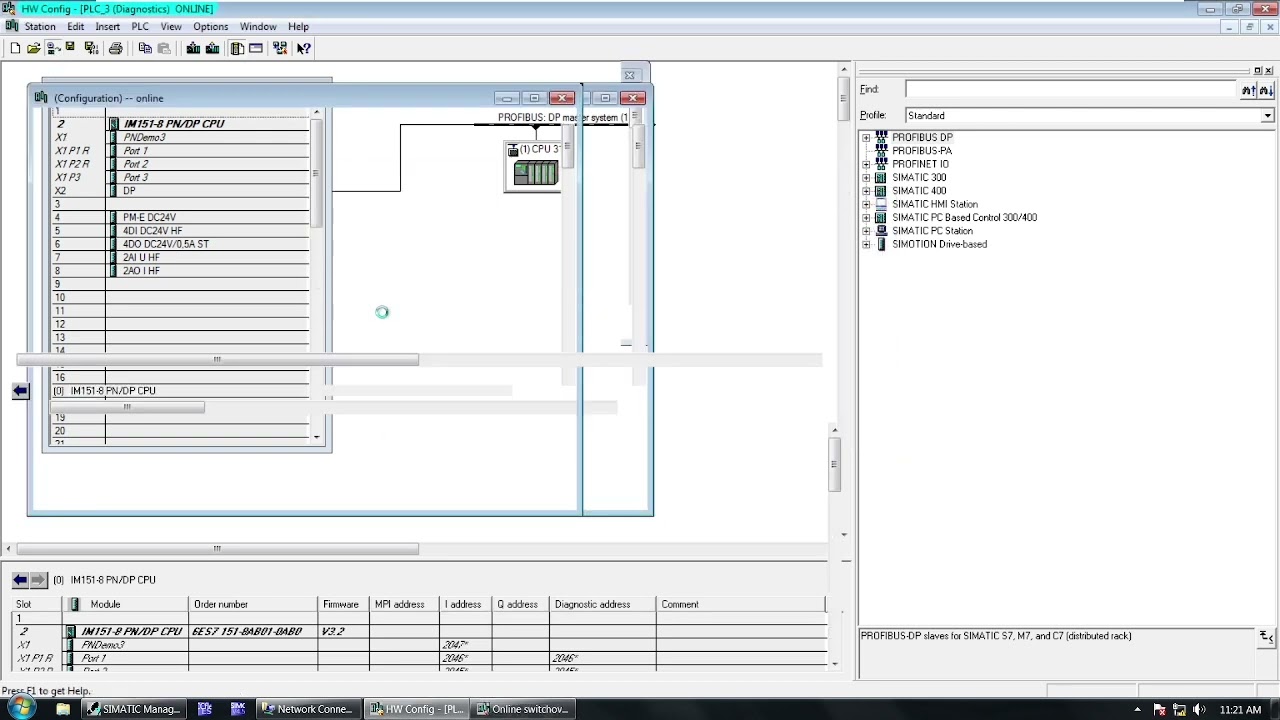
Task: Click the search up binoculars icon
Action: click(x=1248, y=90)
